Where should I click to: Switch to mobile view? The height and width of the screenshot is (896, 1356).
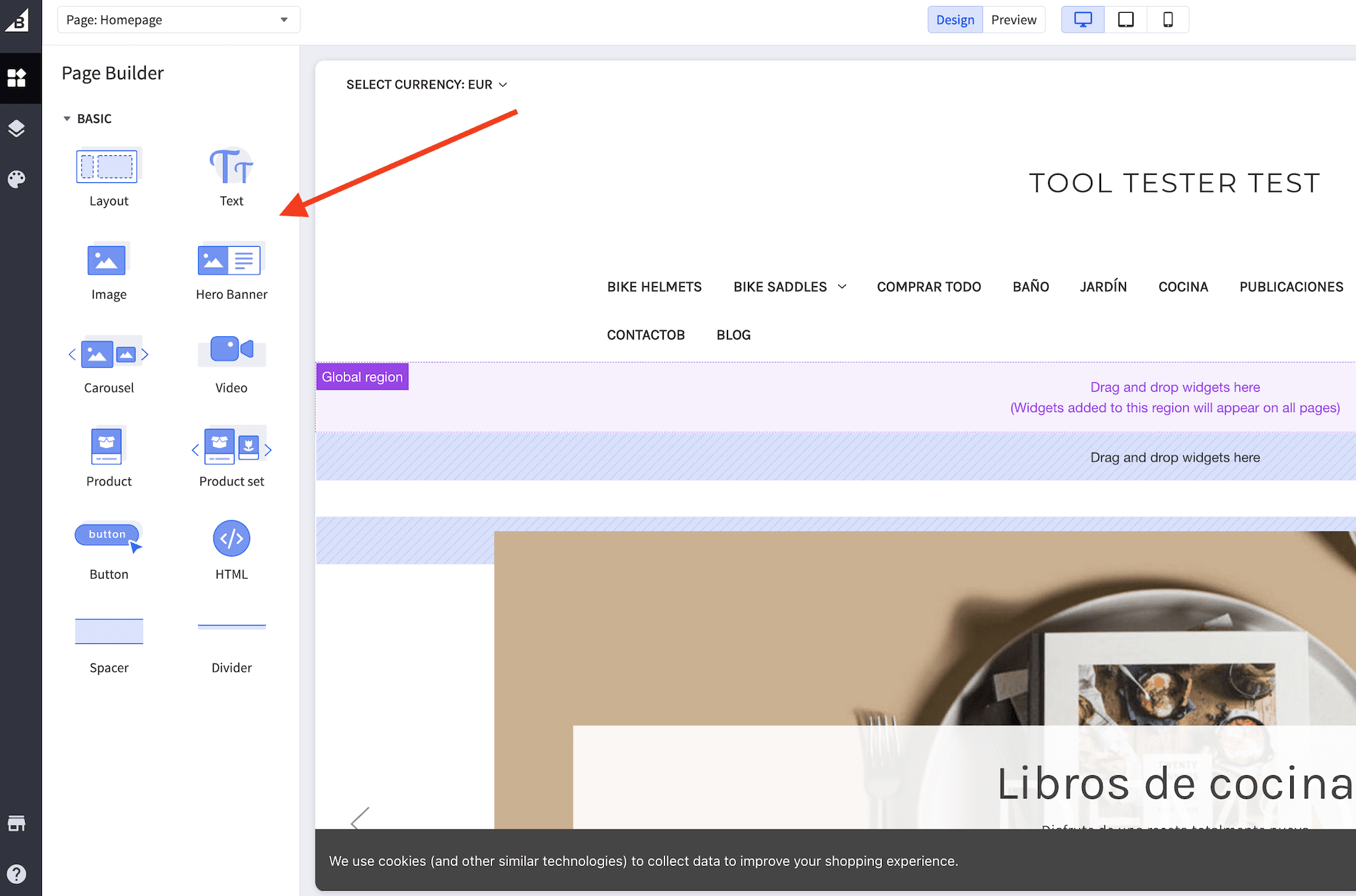coord(1168,20)
